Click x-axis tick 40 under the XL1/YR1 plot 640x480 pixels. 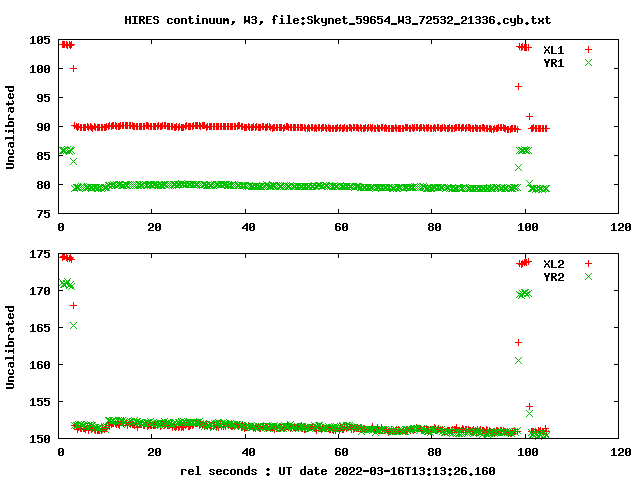pos(248,227)
